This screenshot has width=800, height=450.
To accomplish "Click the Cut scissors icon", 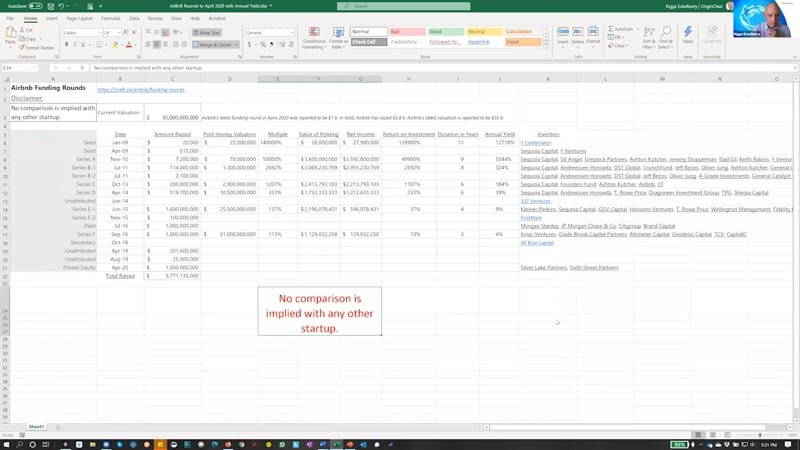I will coord(22,31).
